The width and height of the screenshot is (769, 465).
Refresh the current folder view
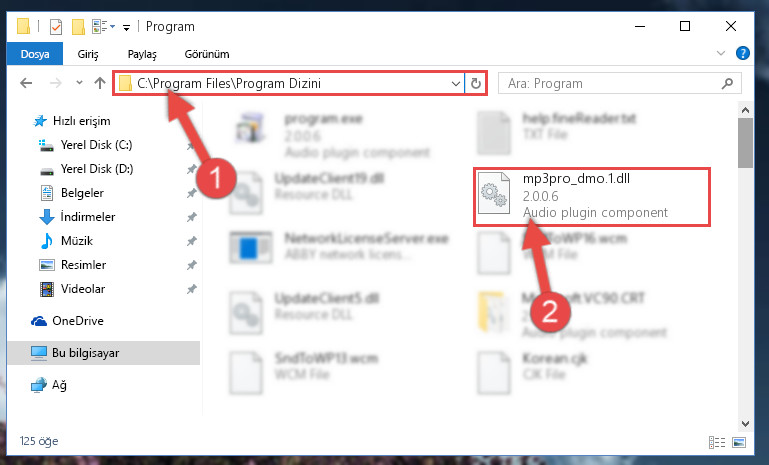click(476, 84)
